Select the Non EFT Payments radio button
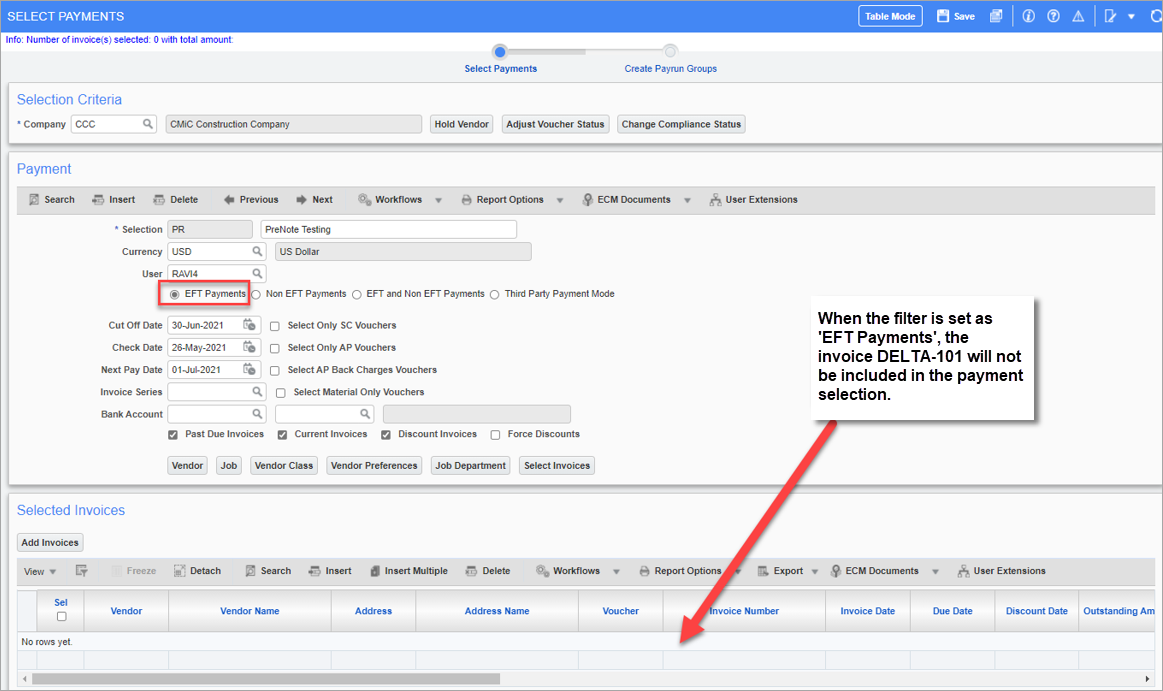Viewport: 1163px width, 691px height. [257, 294]
